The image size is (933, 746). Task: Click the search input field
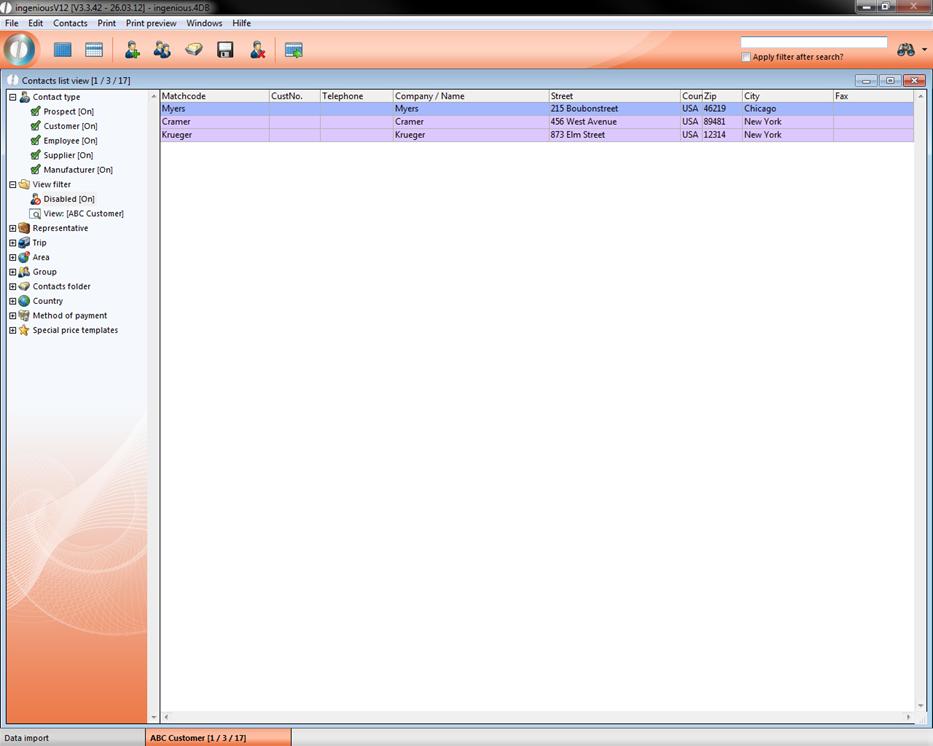813,42
